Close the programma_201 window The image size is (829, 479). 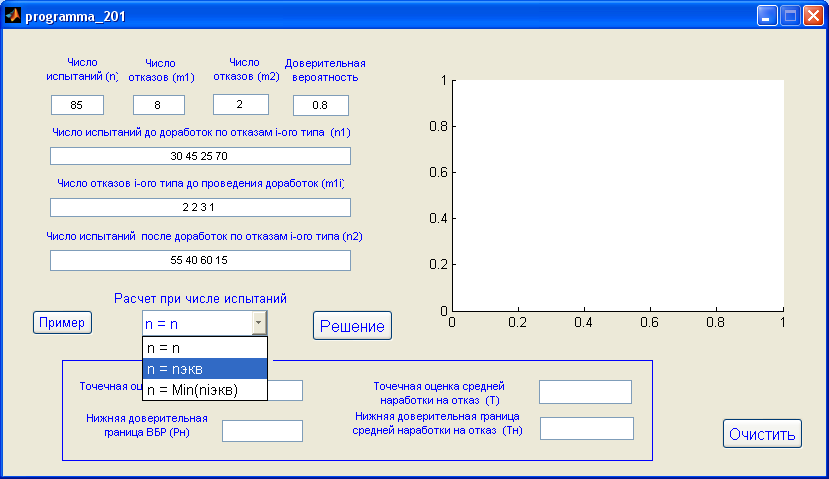click(813, 16)
